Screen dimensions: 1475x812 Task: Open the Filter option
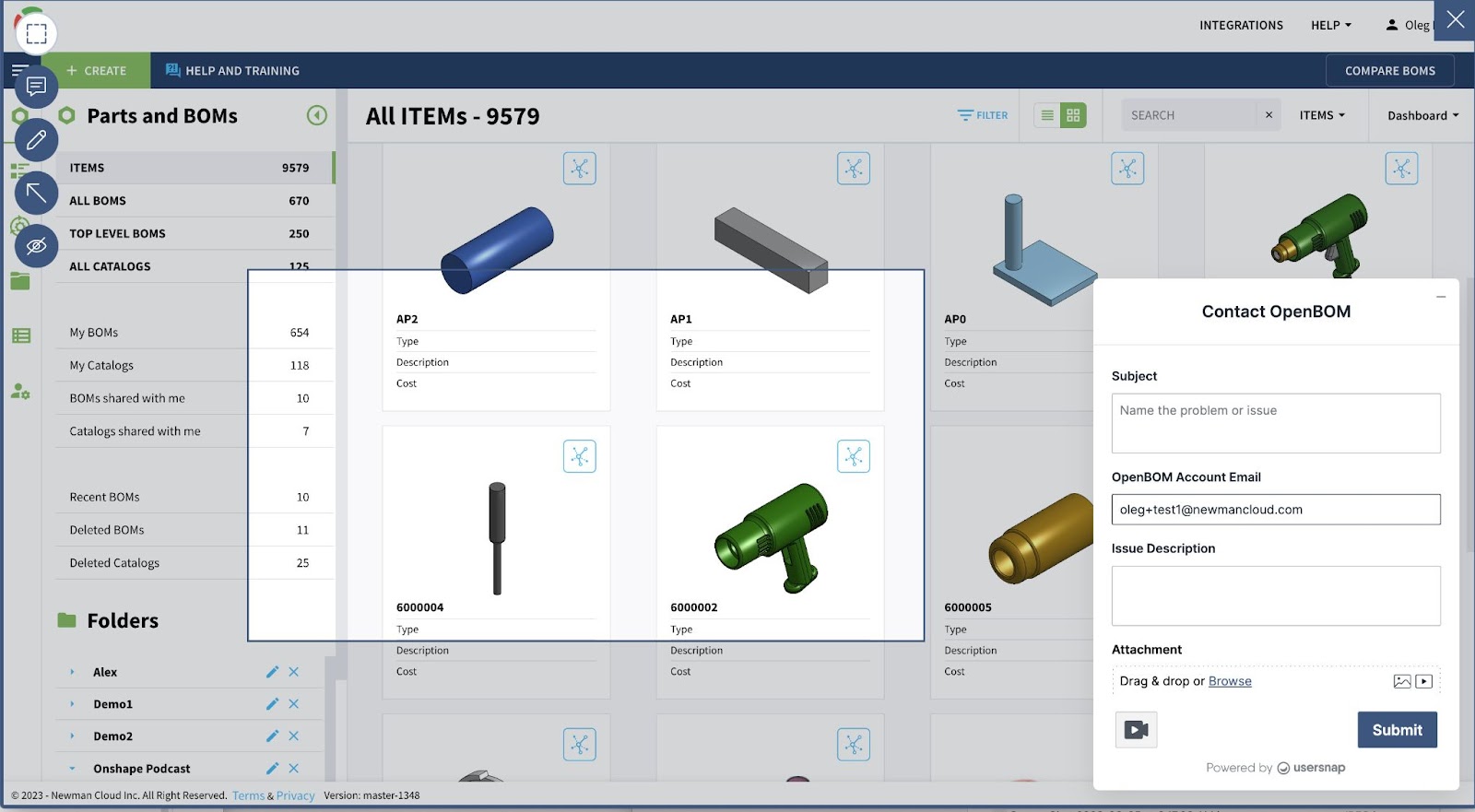[x=983, y=115]
